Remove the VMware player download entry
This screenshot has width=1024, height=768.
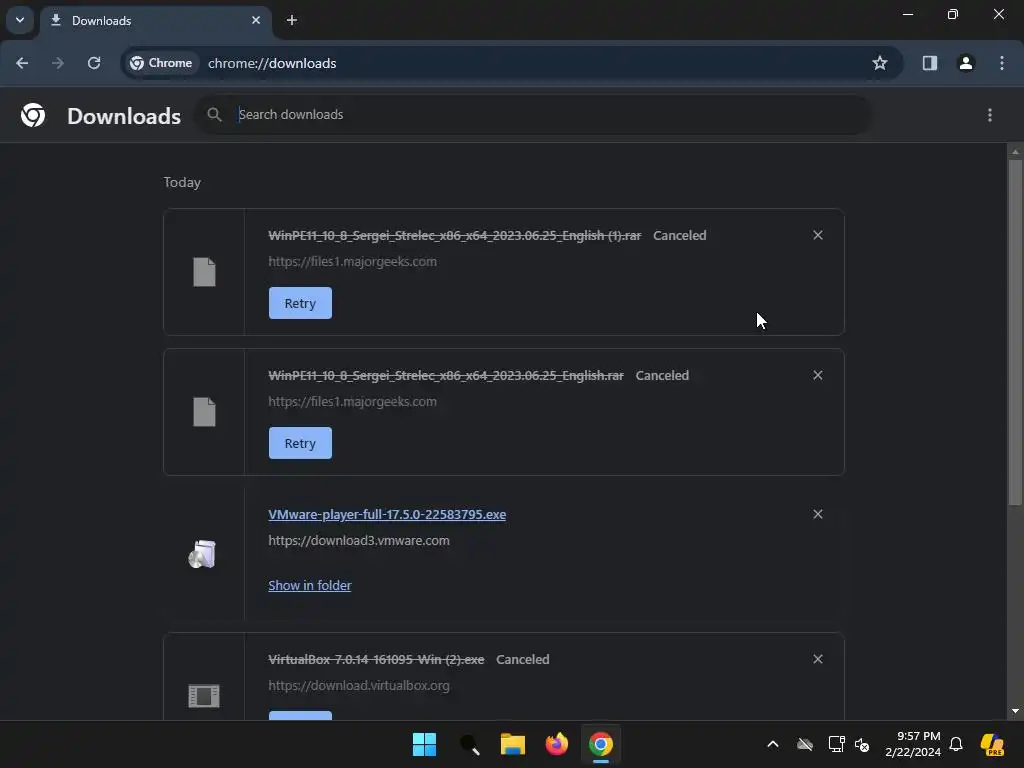[818, 514]
